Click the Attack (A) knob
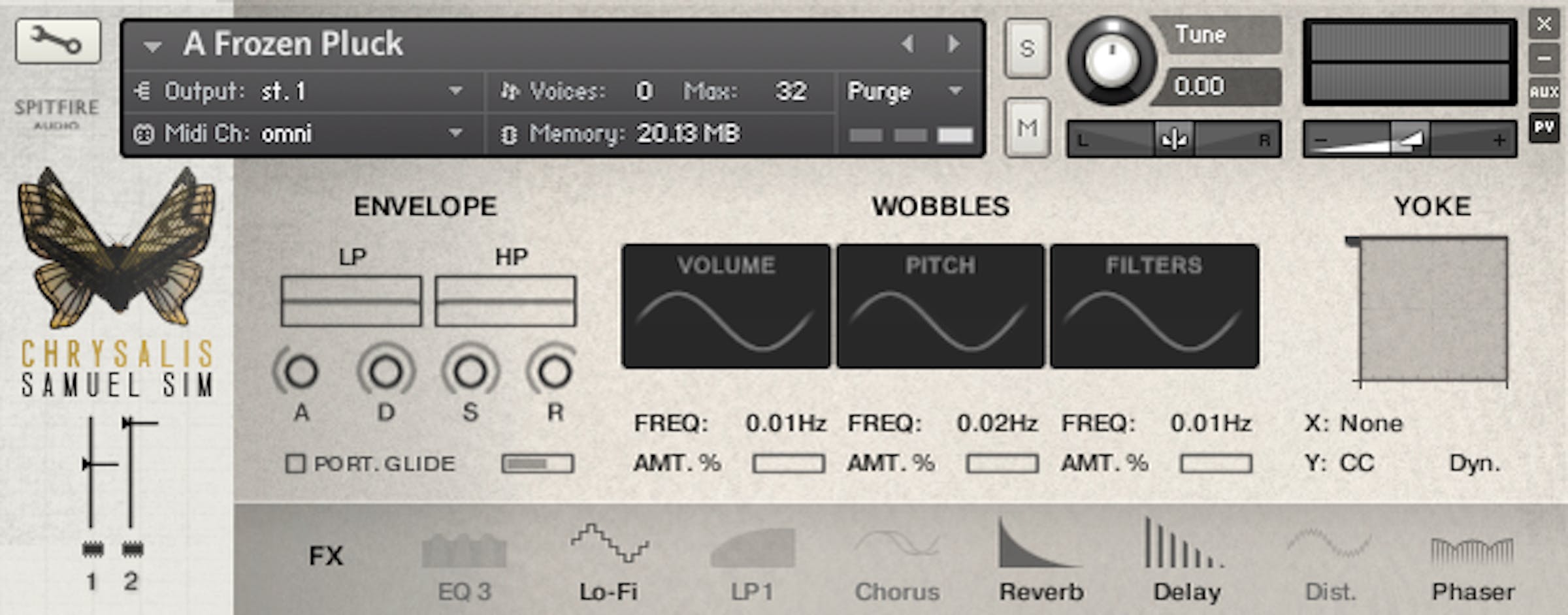Screen dimensions: 1568x615 (301, 371)
